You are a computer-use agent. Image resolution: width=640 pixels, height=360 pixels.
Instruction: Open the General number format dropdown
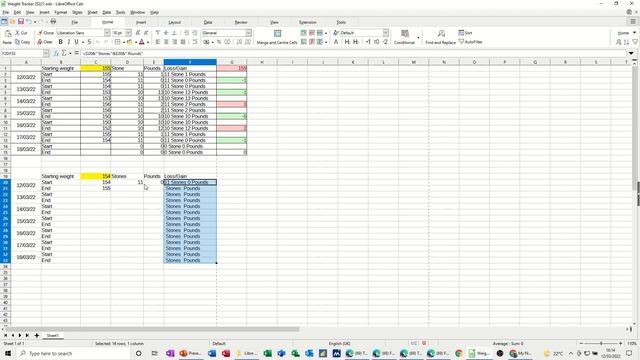tap(248, 33)
